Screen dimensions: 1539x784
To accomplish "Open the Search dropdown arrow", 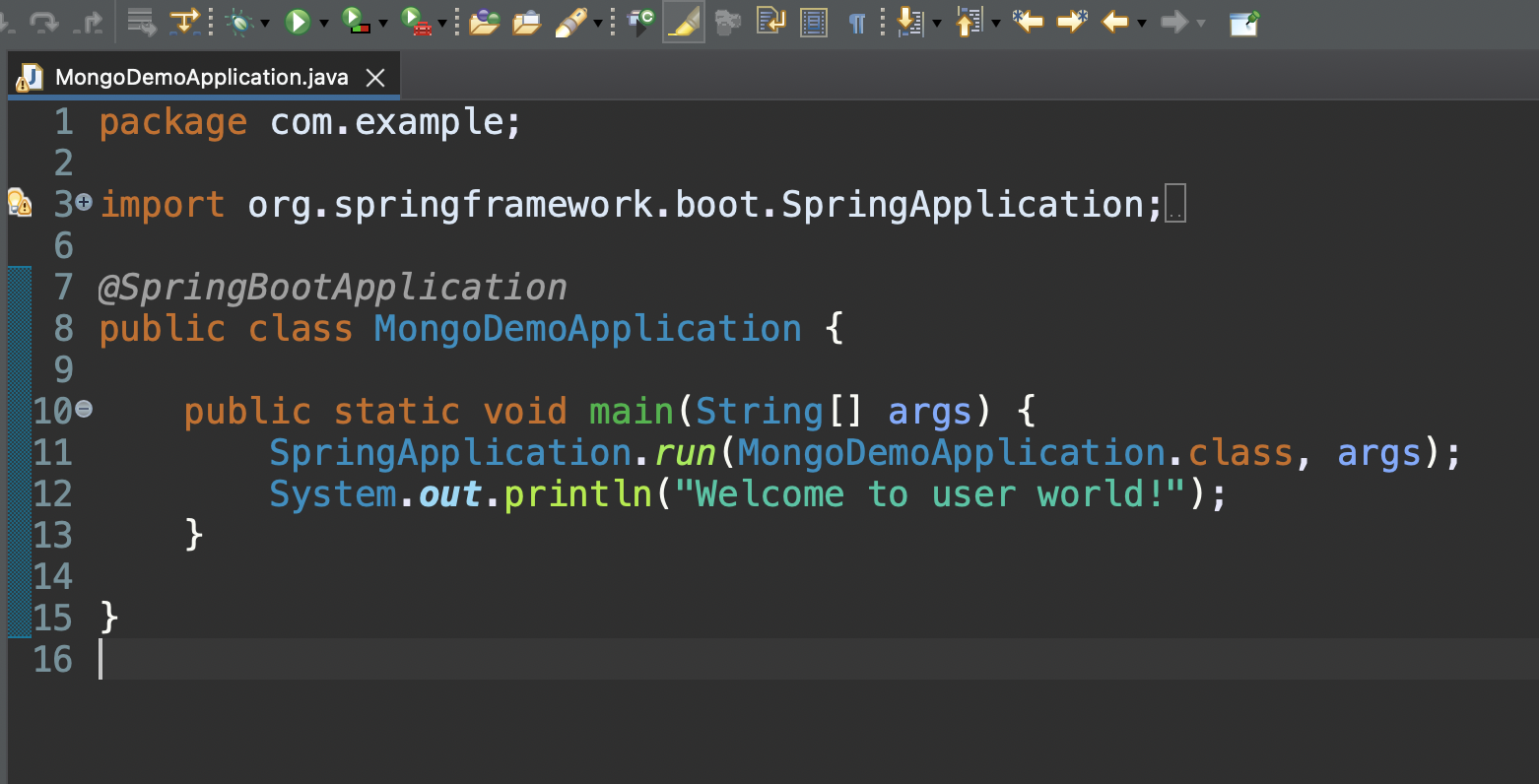I will pyautogui.click(x=598, y=23).
